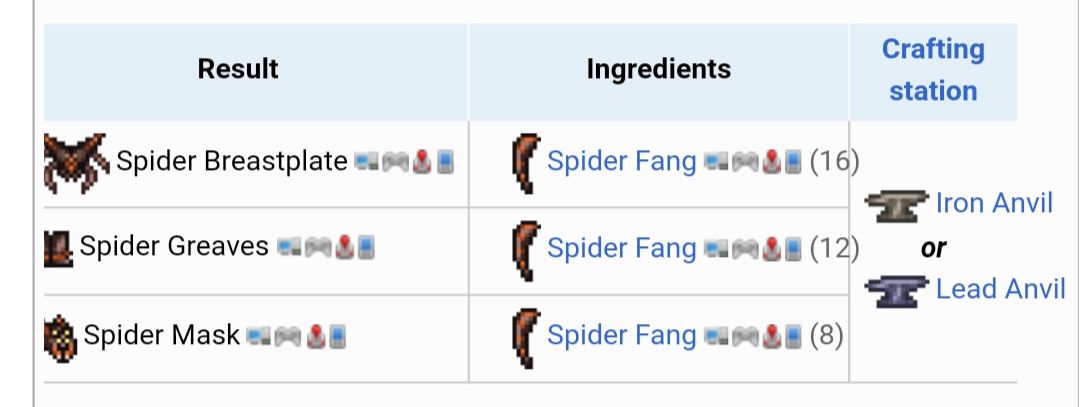Screen dimensions: 1079x407
Task: Click the Result column header
Action: [238, 69]
